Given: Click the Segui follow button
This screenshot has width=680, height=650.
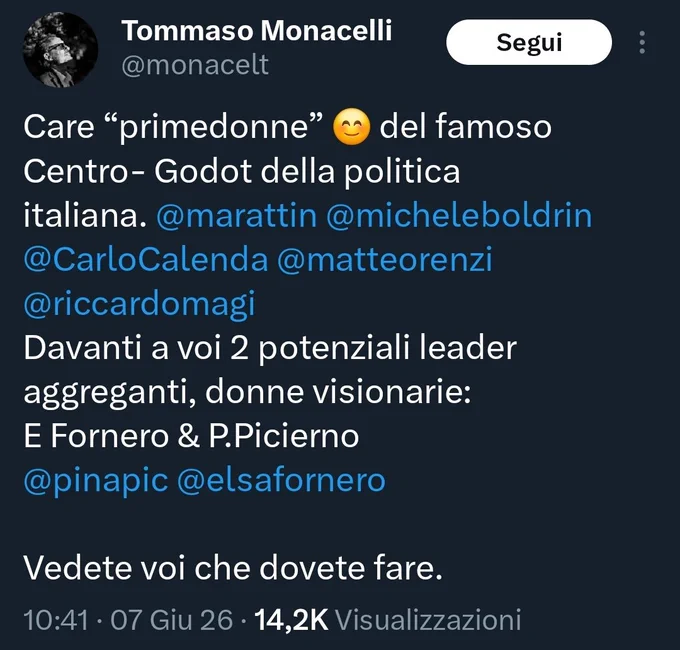Looking at the screenshot, I should (x=529, y=42).
